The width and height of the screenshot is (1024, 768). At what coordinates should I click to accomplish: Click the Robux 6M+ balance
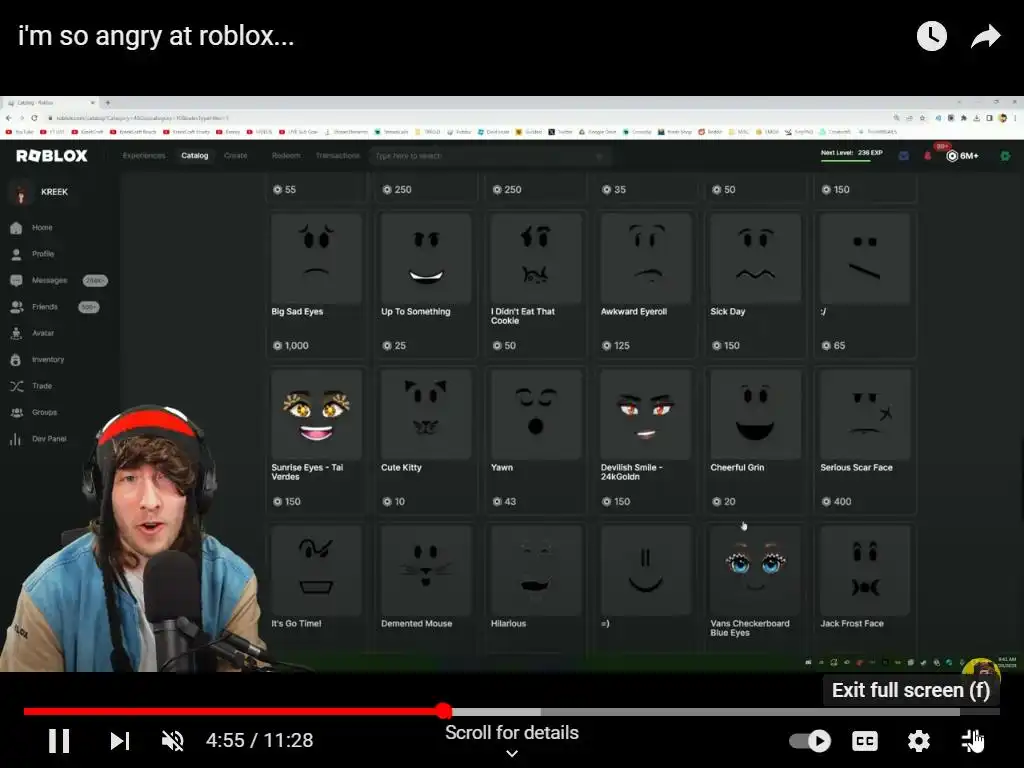[963, 156]
